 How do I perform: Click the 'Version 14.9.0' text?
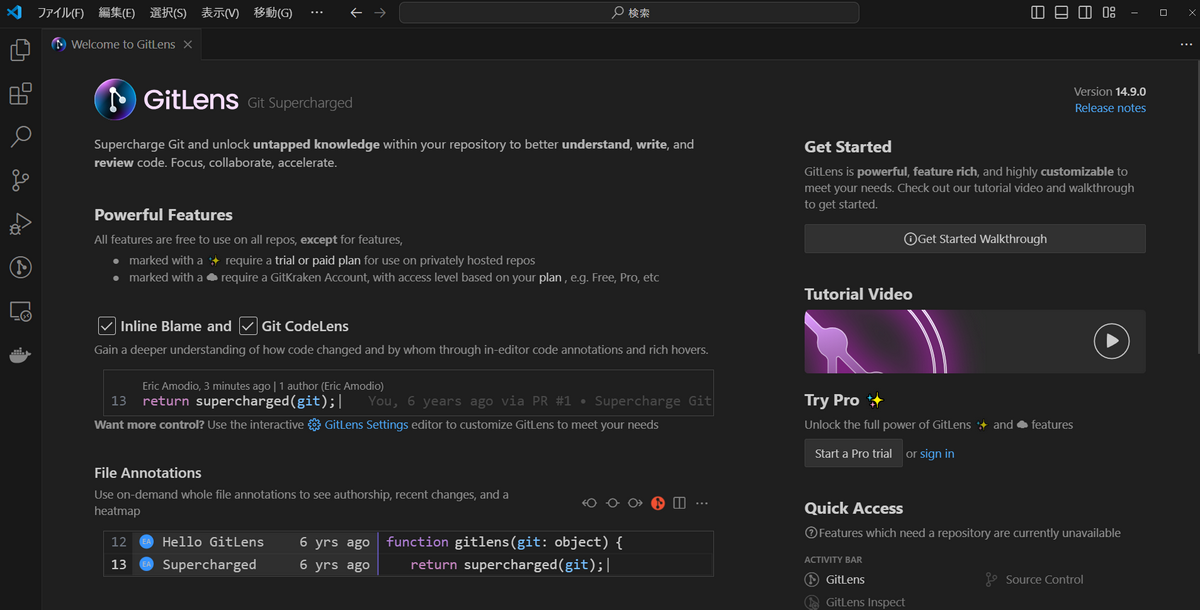click(x=1110, y=91)
